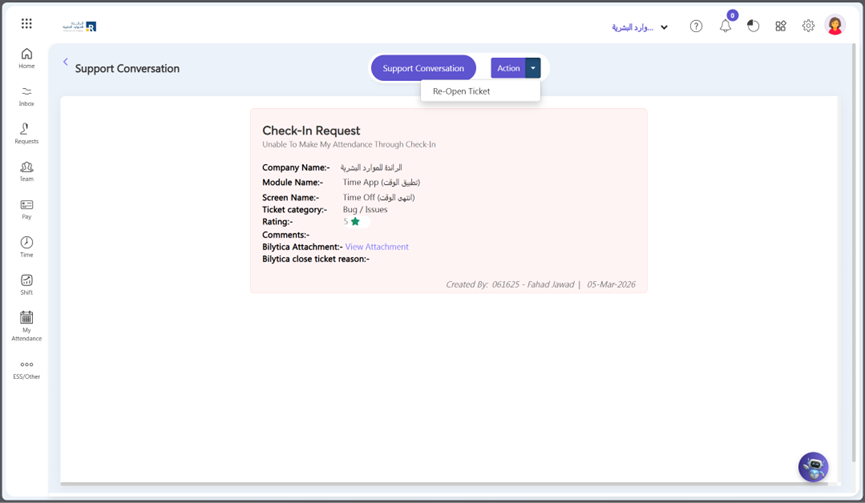Screen dimensions: 865x503
Task: Select Re-Open Ticket menu option
Action: (x=461, y=91)
